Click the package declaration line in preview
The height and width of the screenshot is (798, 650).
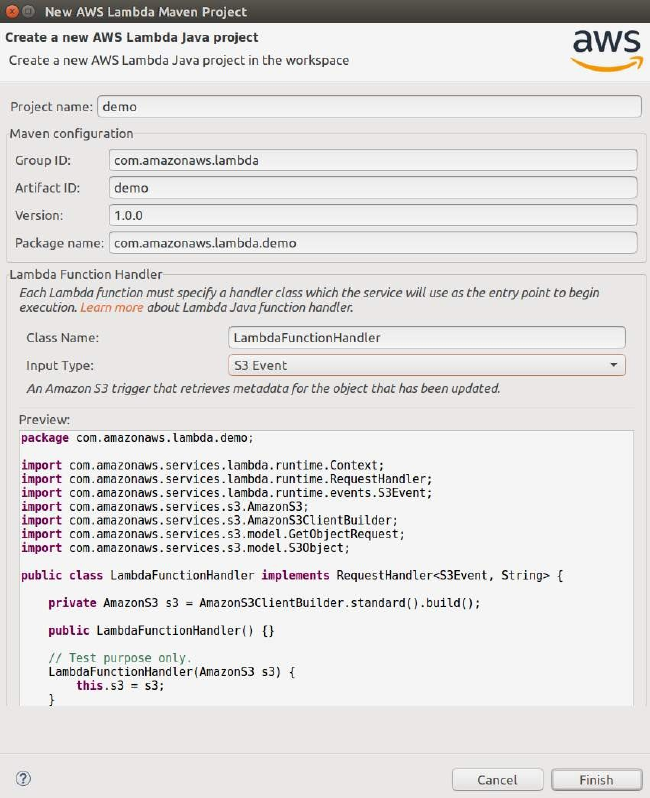pyautogui.click(x=137, y=438)
